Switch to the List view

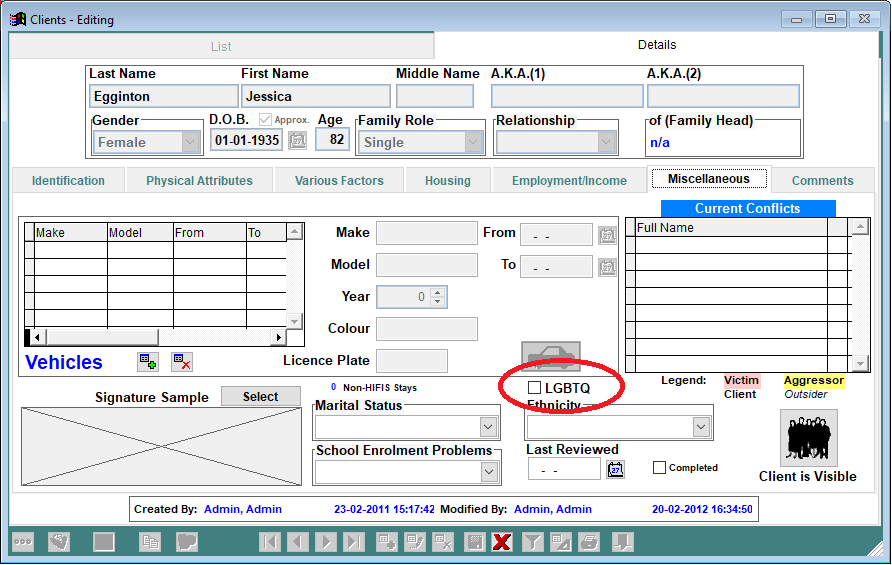tap(221, 46)
